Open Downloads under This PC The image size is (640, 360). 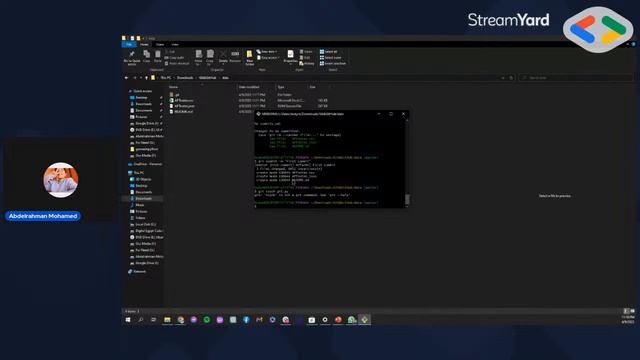tap(143, 198)
